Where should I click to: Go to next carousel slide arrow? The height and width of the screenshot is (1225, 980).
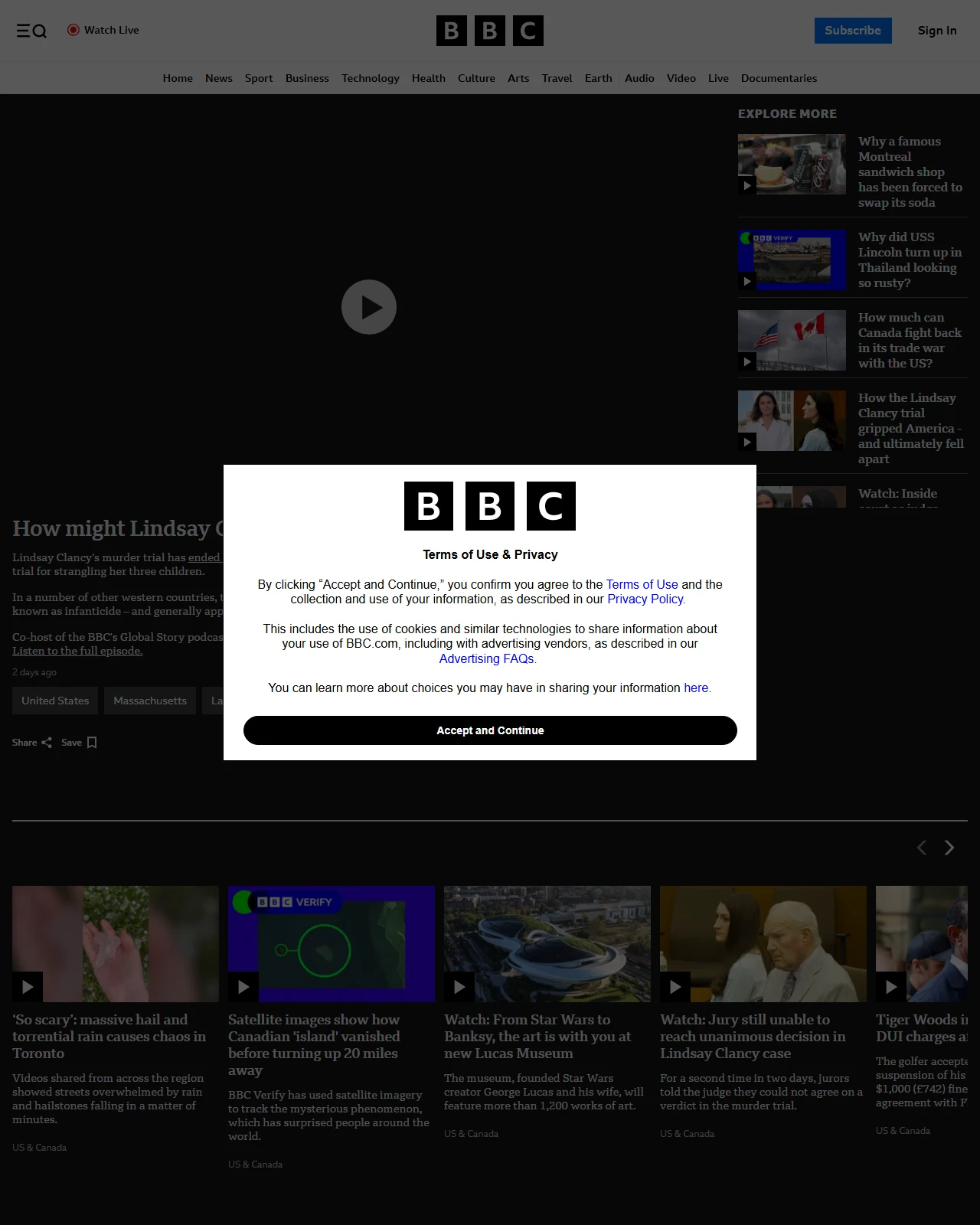(x=949, y=848)
